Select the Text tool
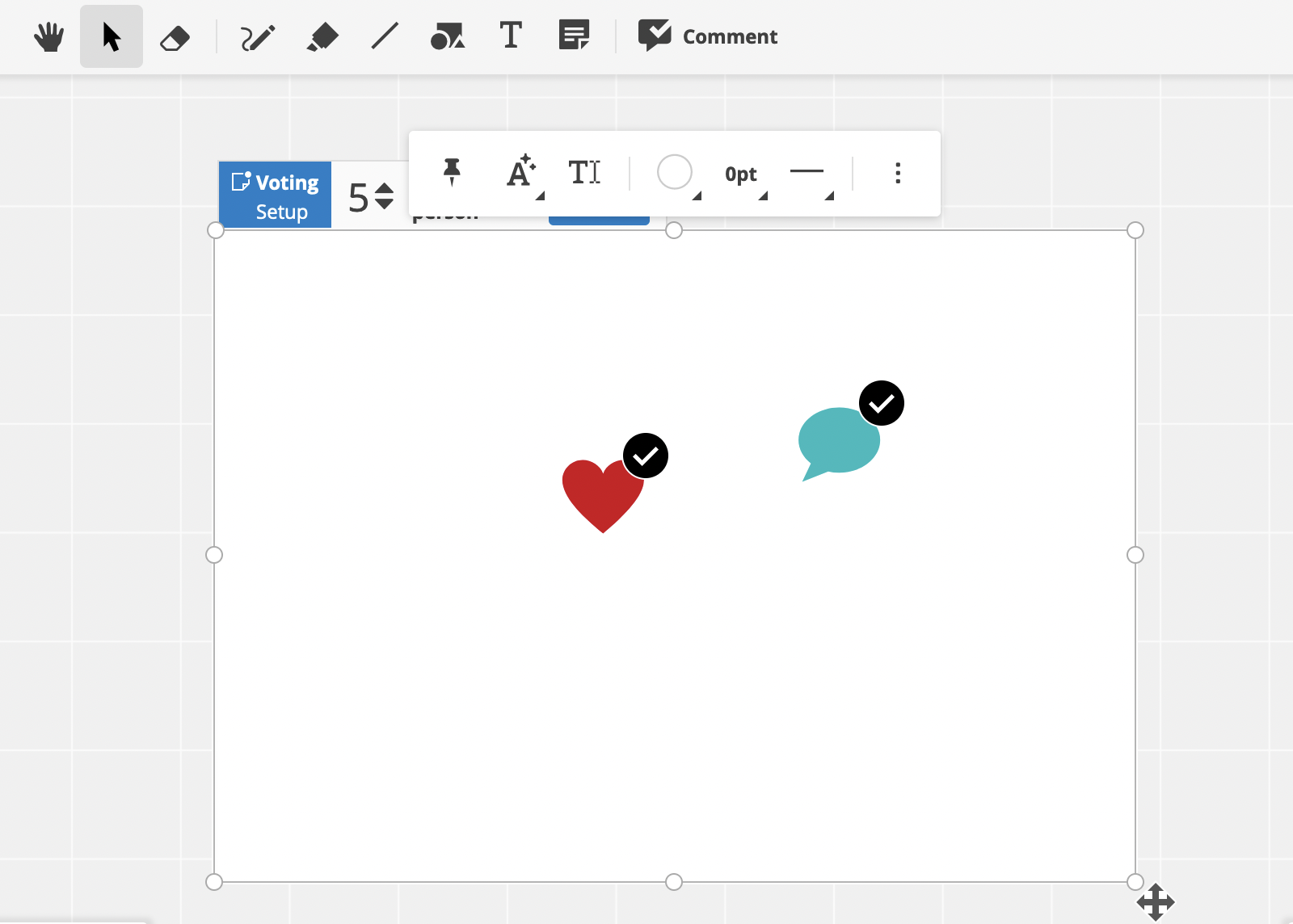This screenshot has height=924, width=1293. tap(510, 36)
